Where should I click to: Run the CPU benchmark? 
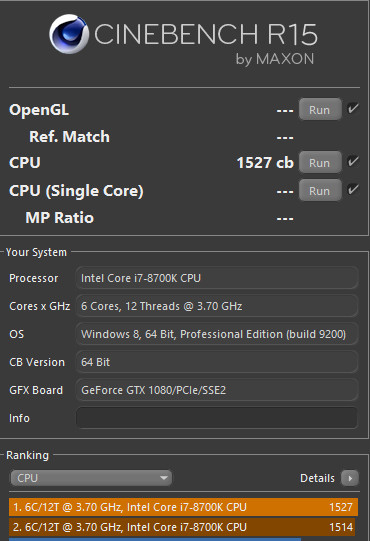tap(320, 162)
